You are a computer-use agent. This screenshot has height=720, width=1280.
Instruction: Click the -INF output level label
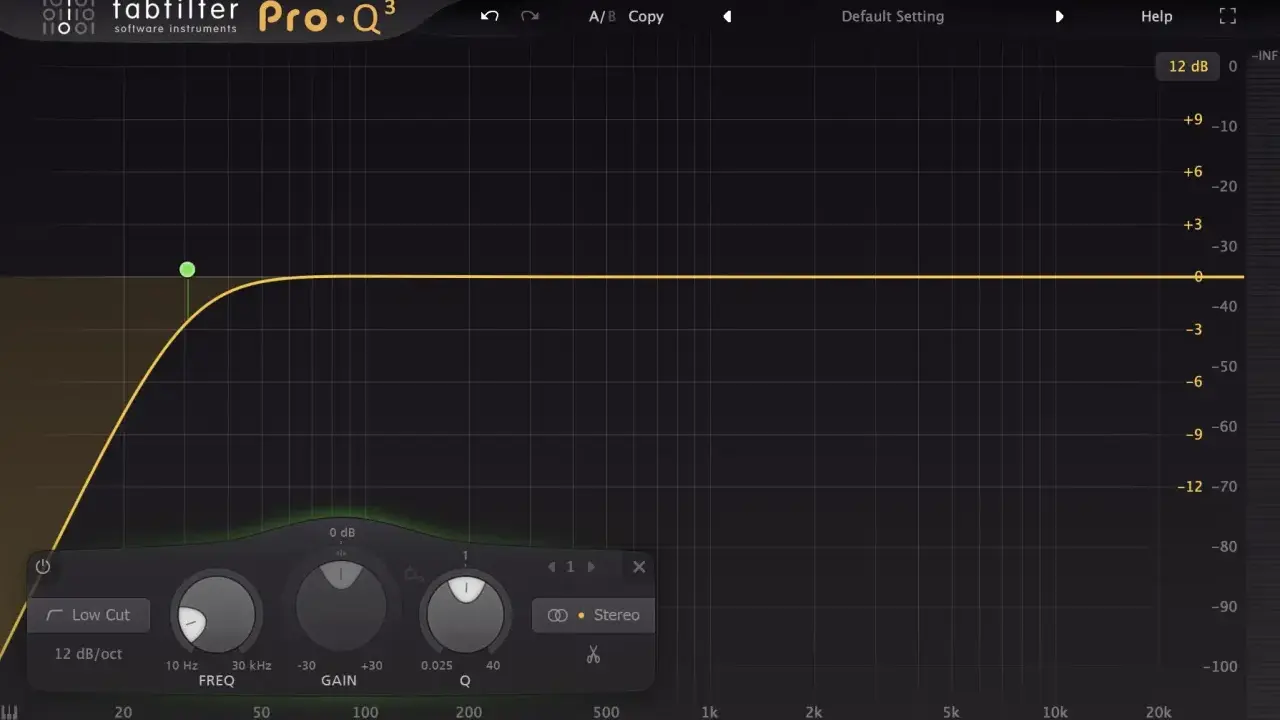click(x=1265, y=56)
